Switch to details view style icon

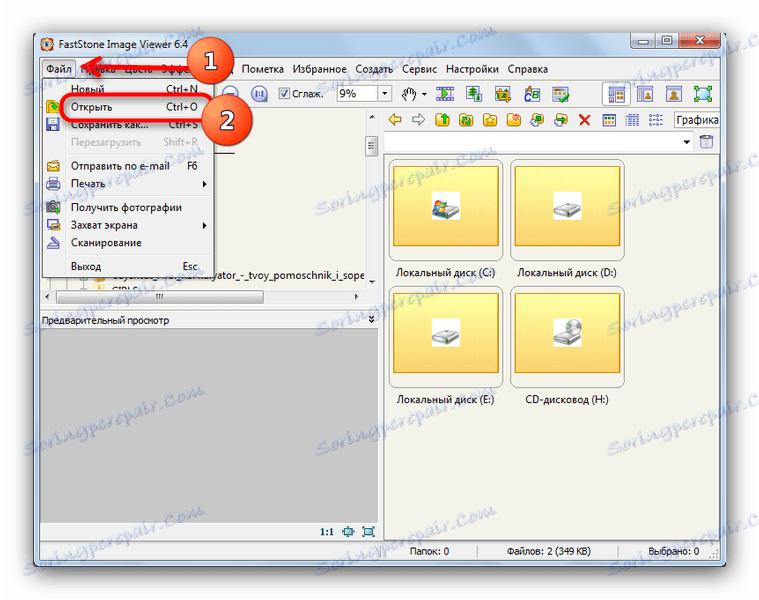coord(632,120)
